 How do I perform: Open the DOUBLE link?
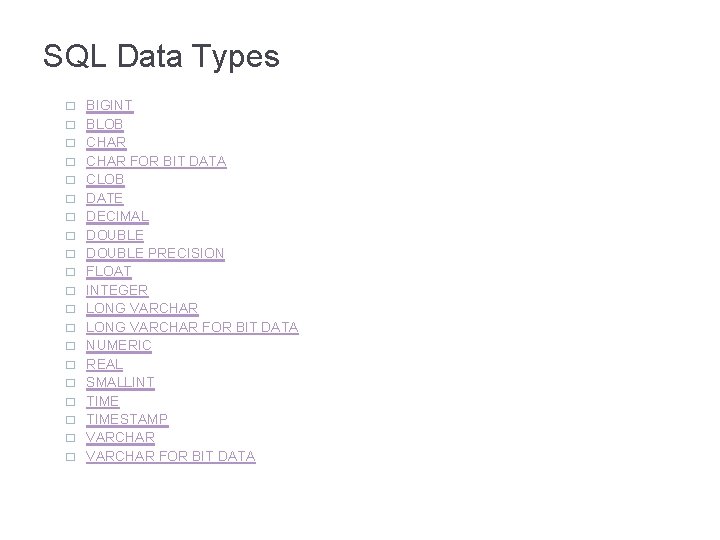(115, 235)
